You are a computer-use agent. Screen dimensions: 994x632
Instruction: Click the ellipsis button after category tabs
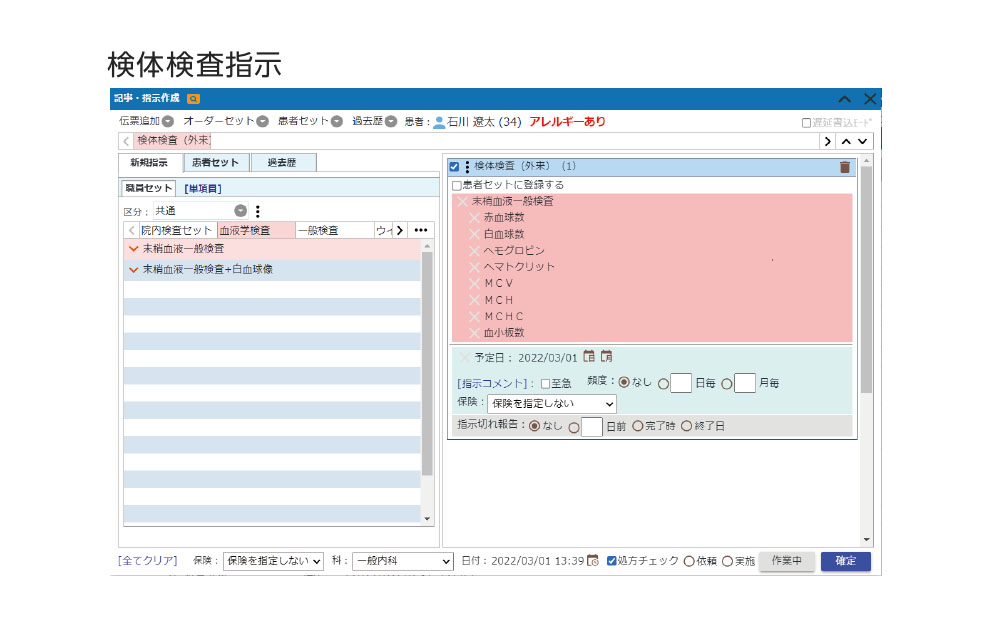(421, 230)
